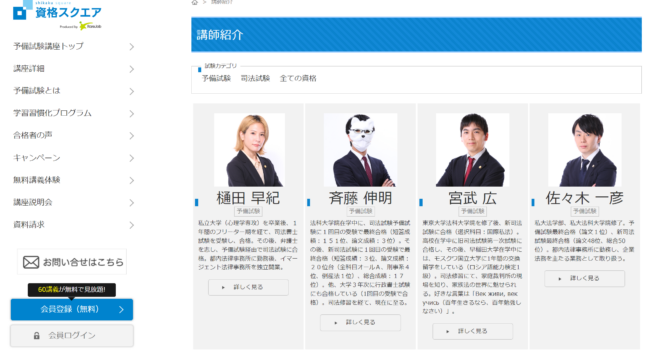
Task: Click the 資格スクエア logo
Action: [x=57, y=15]
